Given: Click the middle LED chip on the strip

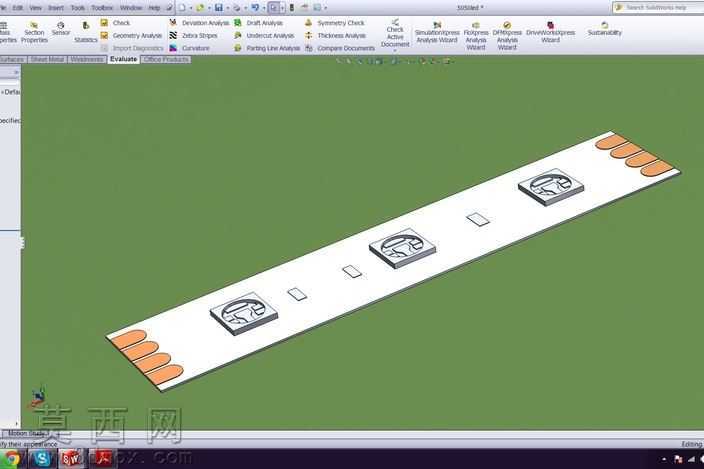Looking at the screenshot, I should point(402,248).
